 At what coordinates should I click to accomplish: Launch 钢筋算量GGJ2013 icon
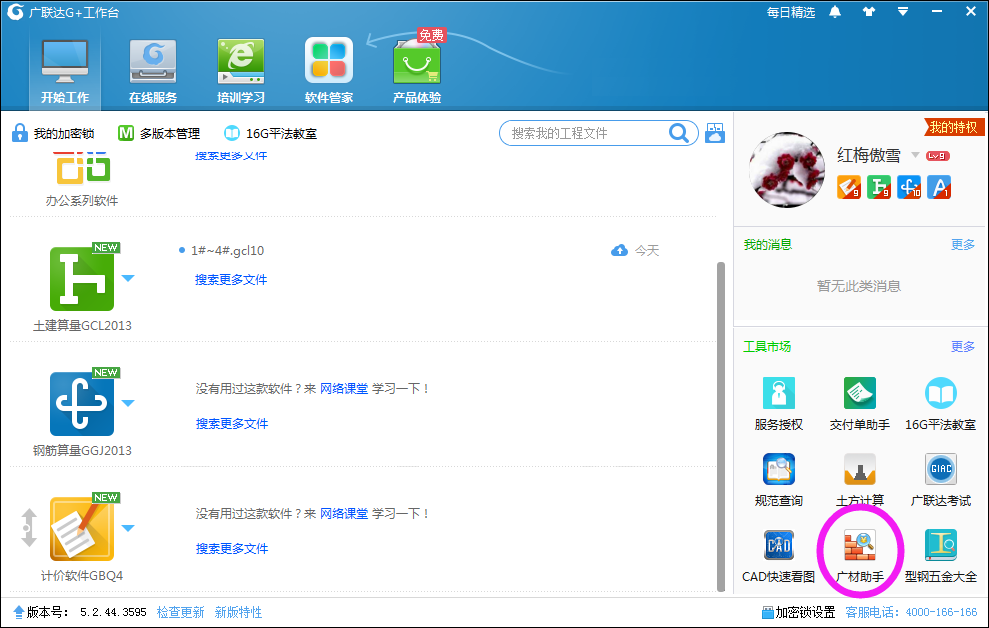[82, 404]
